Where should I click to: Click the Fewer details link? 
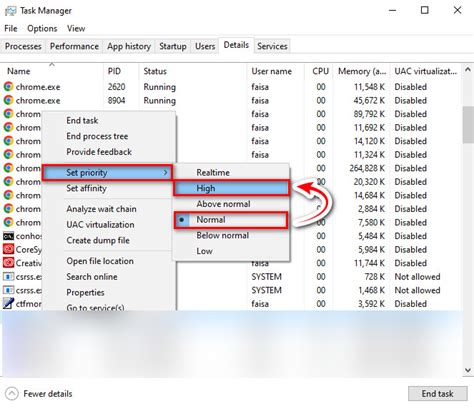pyautogui.click(x=48, y=394)
